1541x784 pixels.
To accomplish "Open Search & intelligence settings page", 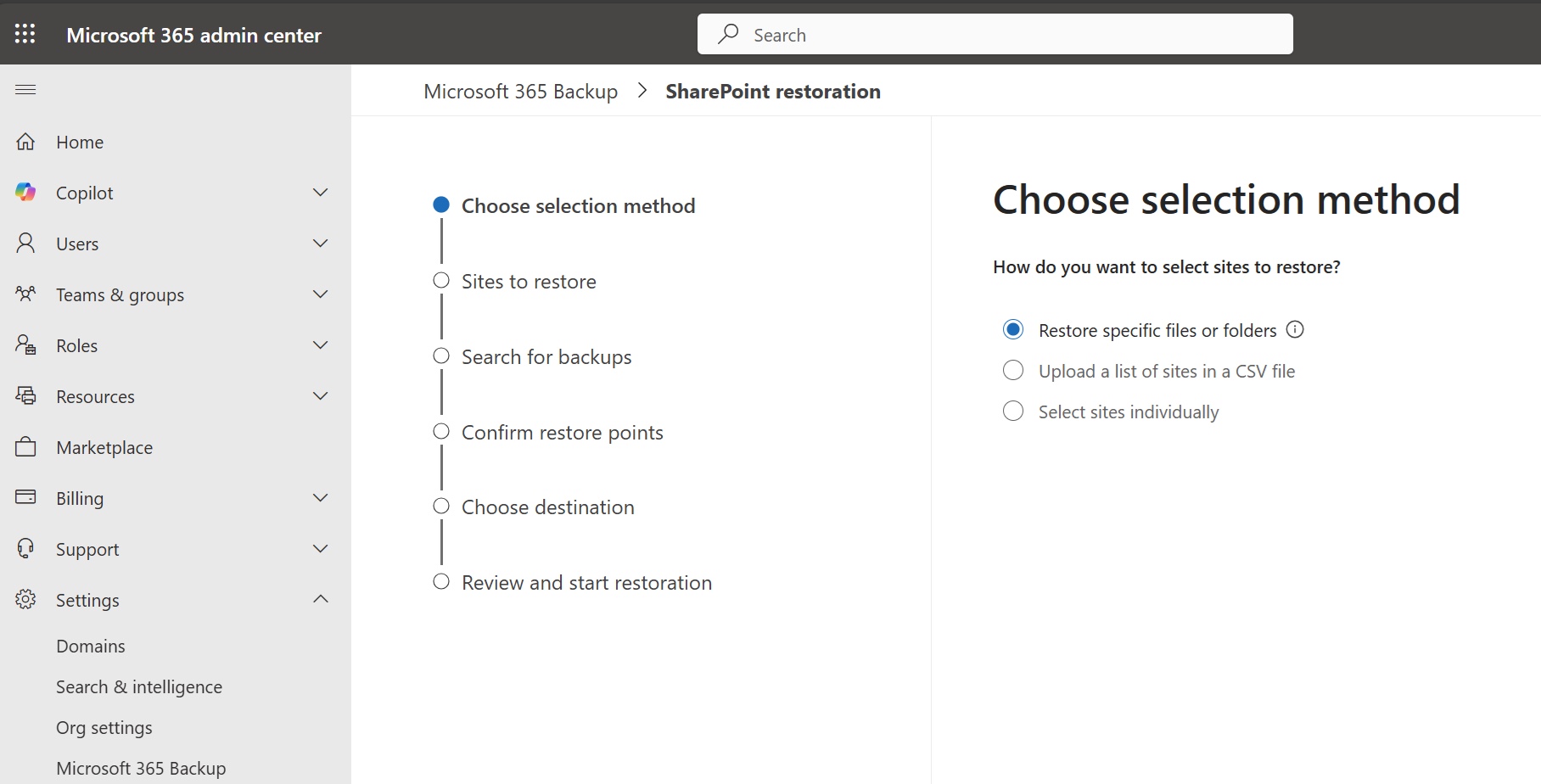I will pyautogui.click(x=139, y=687).
